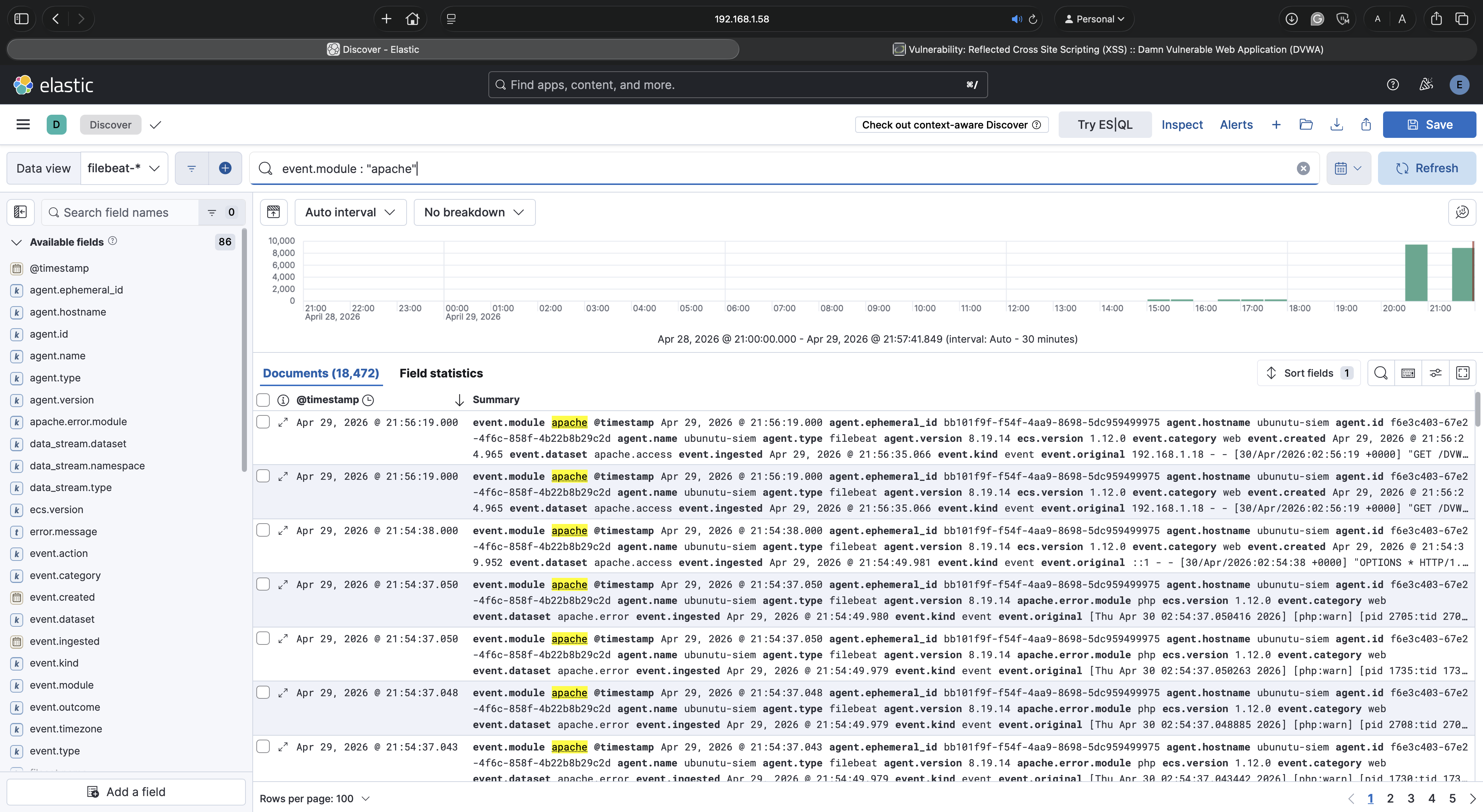
Task: Open the Personal profile dropdown
Action: point(1094,19)
